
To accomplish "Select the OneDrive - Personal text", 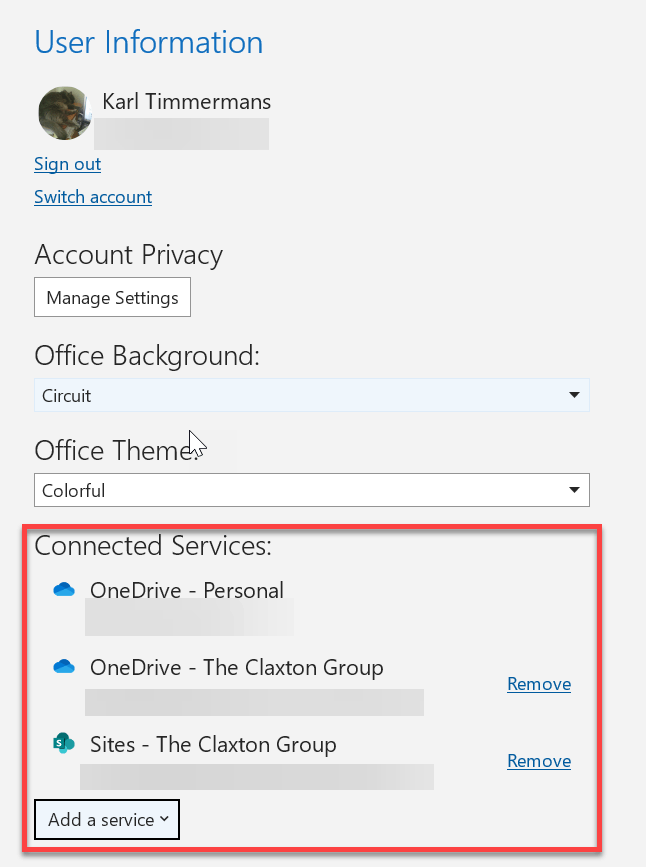I will click(187, 591).
